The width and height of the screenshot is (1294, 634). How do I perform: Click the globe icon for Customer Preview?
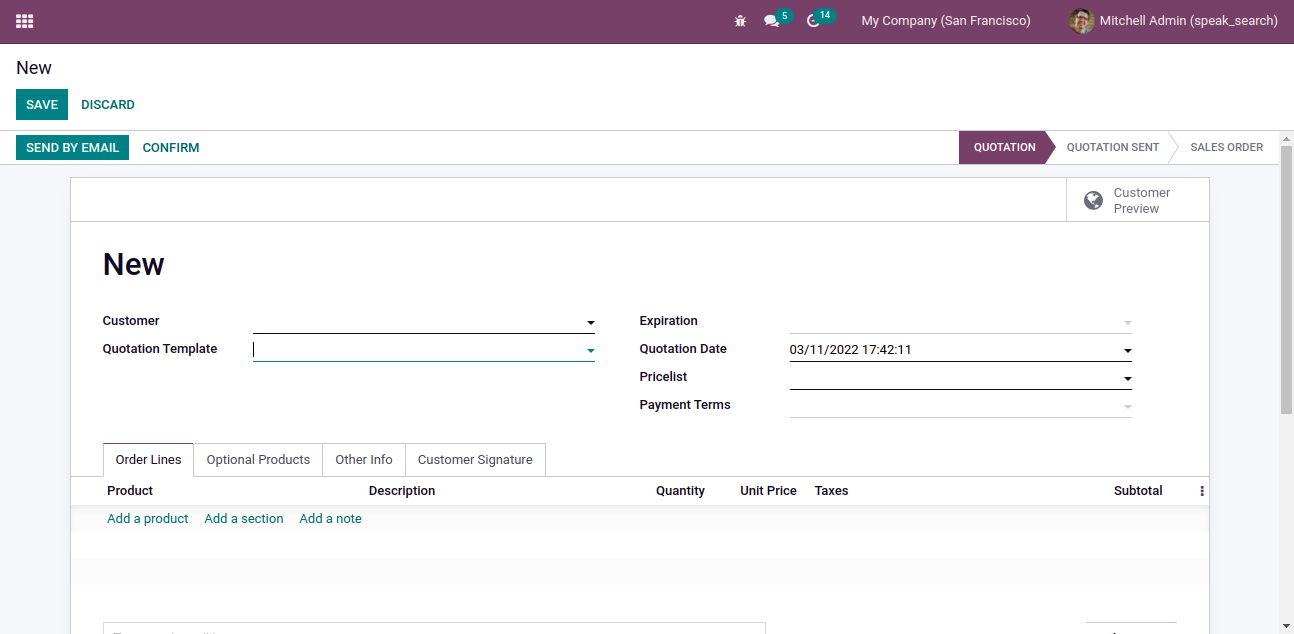click(x=1094, y=201)
